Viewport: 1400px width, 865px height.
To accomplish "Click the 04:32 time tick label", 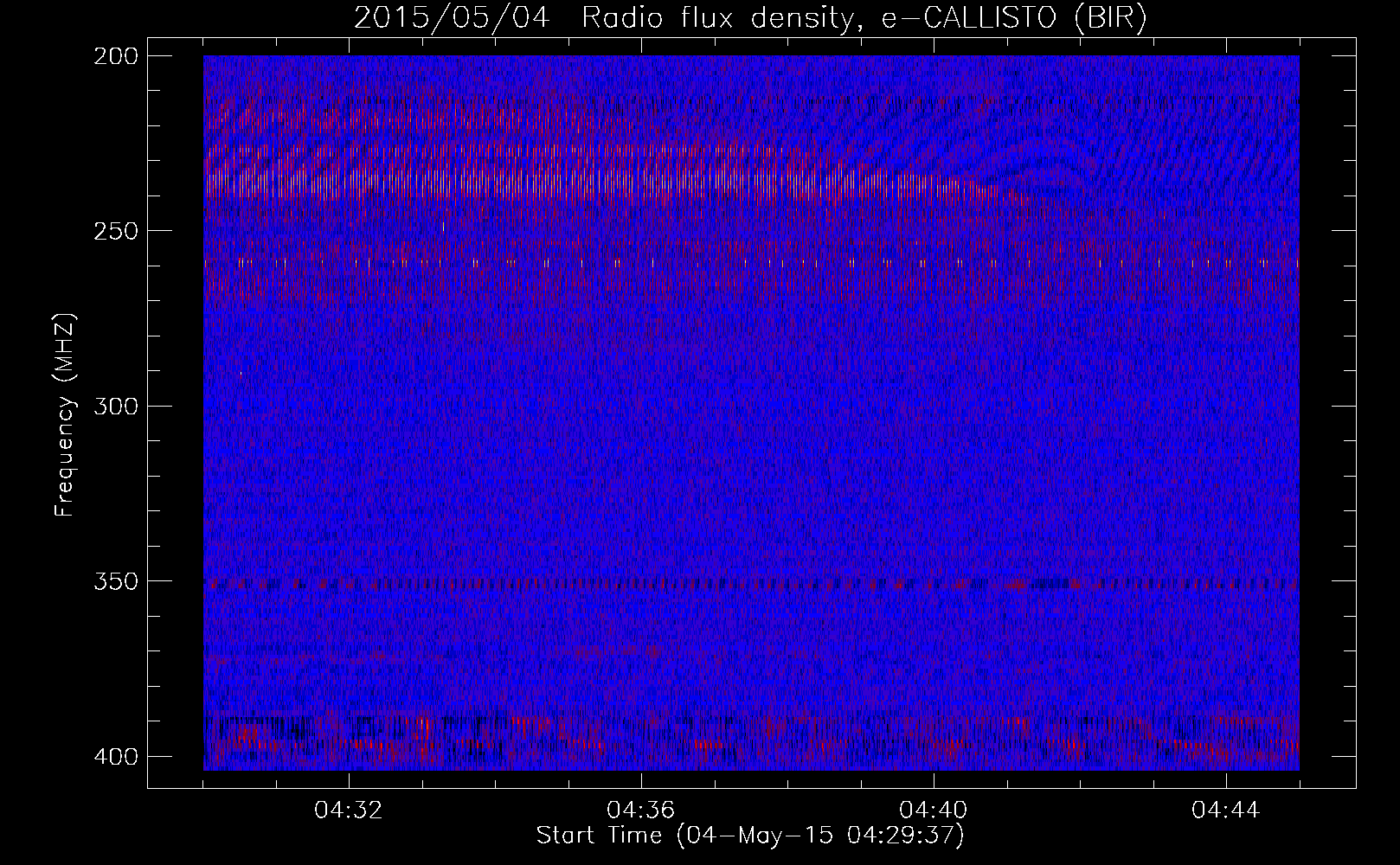I will (x=349, y=811).
